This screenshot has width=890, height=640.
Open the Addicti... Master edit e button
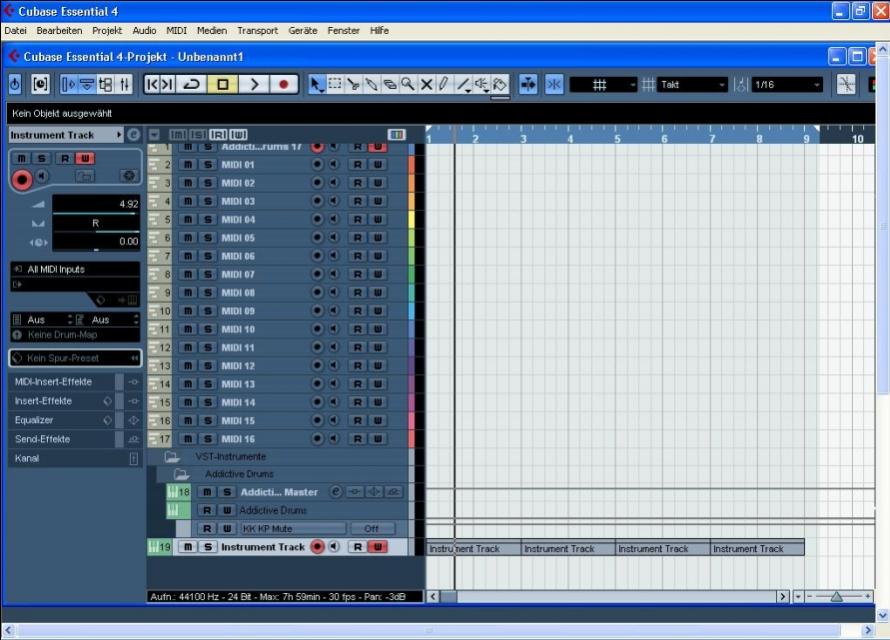[x=336, y=492]
